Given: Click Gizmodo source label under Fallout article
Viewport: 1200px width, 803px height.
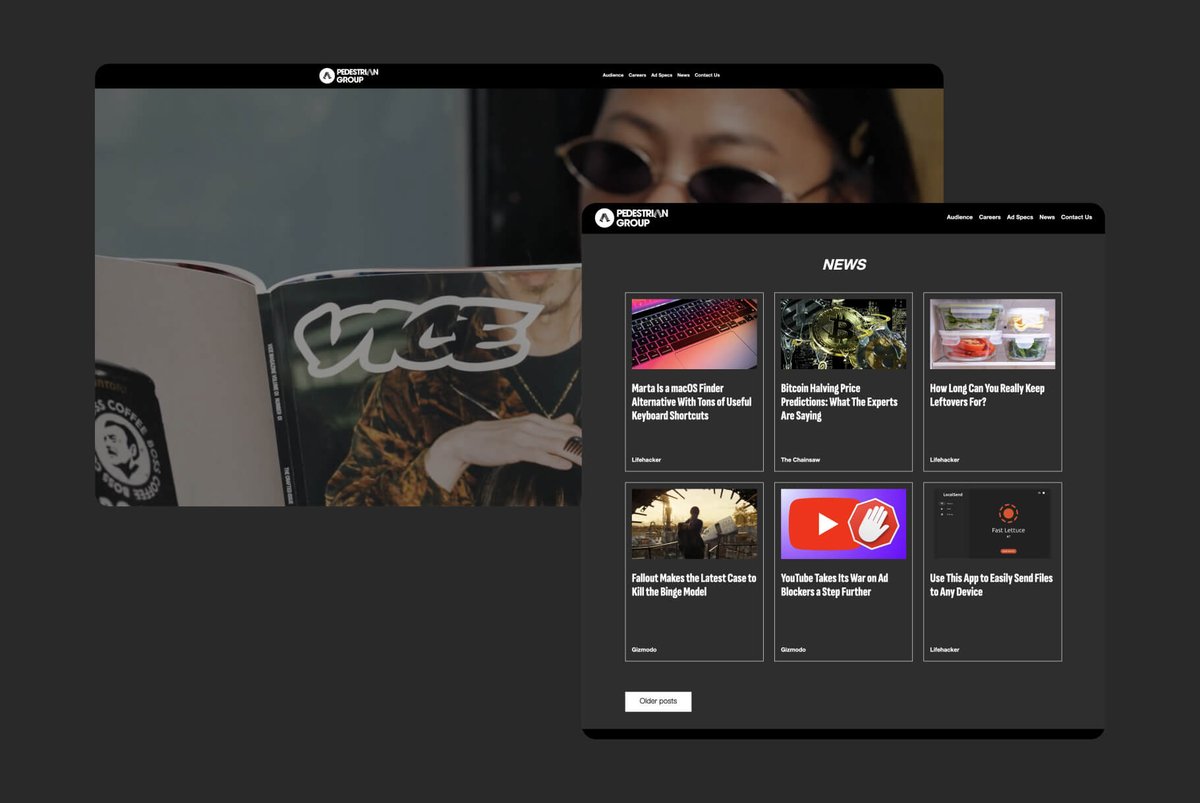Looking at the screenshot, I should pyautogui.click(x=644, y=650).
